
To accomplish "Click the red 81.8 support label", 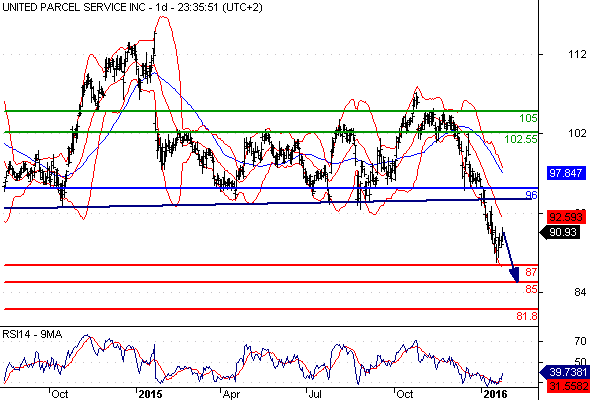I will [527, 316].
